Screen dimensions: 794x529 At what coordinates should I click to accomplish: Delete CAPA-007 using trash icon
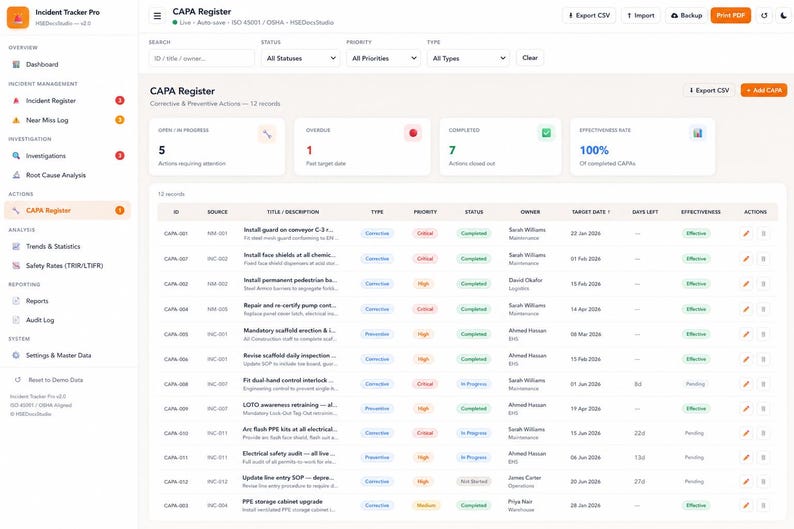[764, 259]
